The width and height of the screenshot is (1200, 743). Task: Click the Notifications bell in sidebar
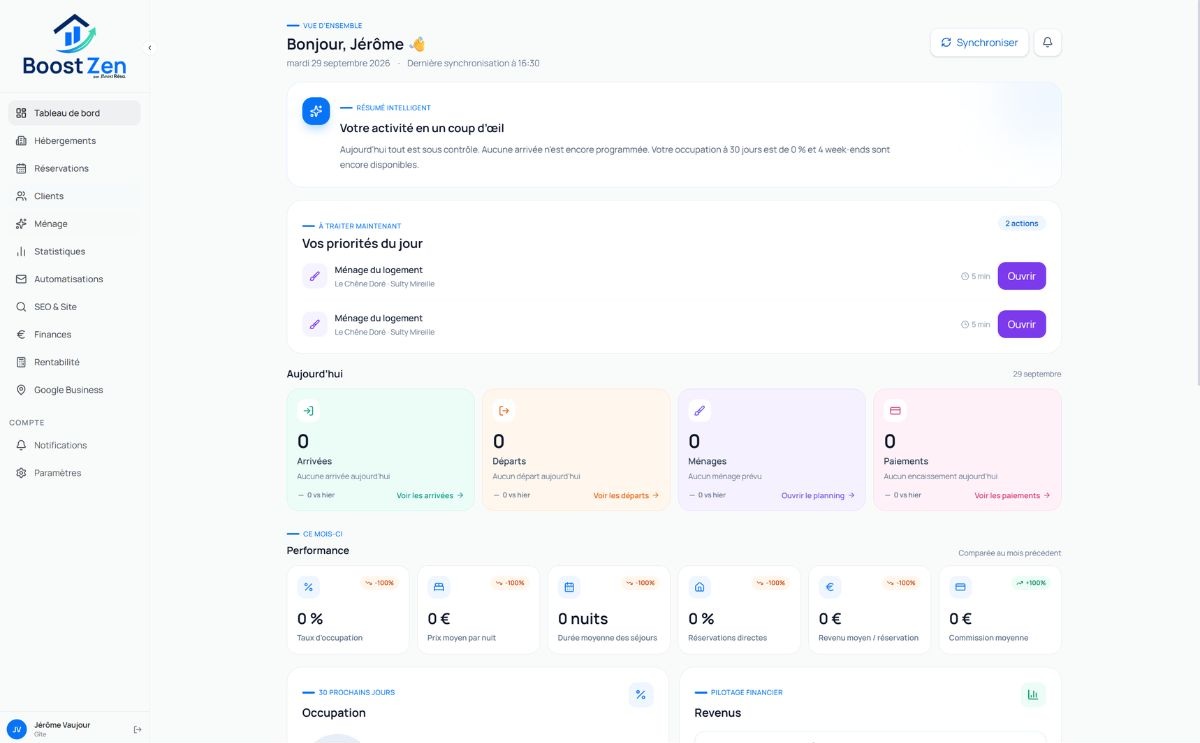21,445
